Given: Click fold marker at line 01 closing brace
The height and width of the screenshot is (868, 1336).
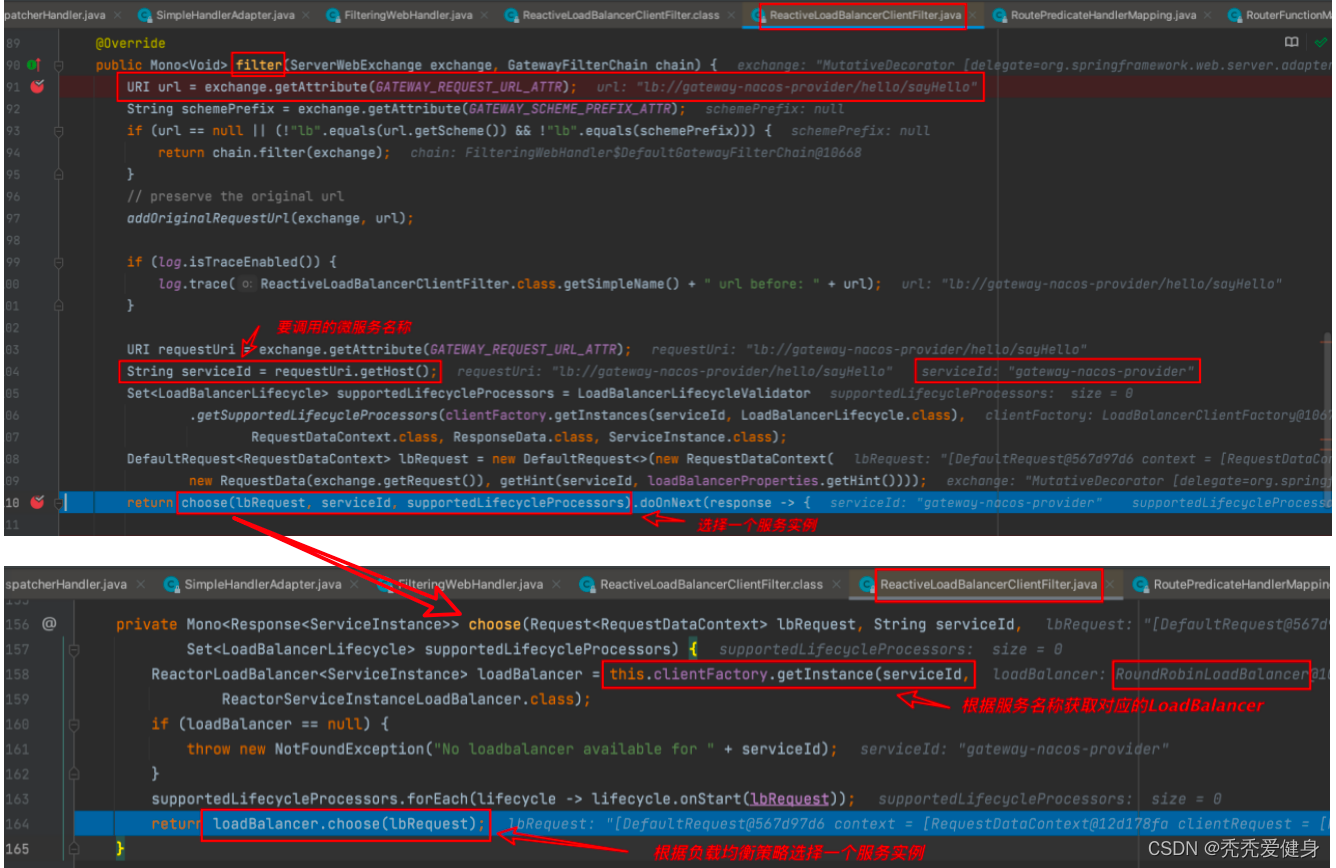Looking at the screenshot, I should [59, 306].
